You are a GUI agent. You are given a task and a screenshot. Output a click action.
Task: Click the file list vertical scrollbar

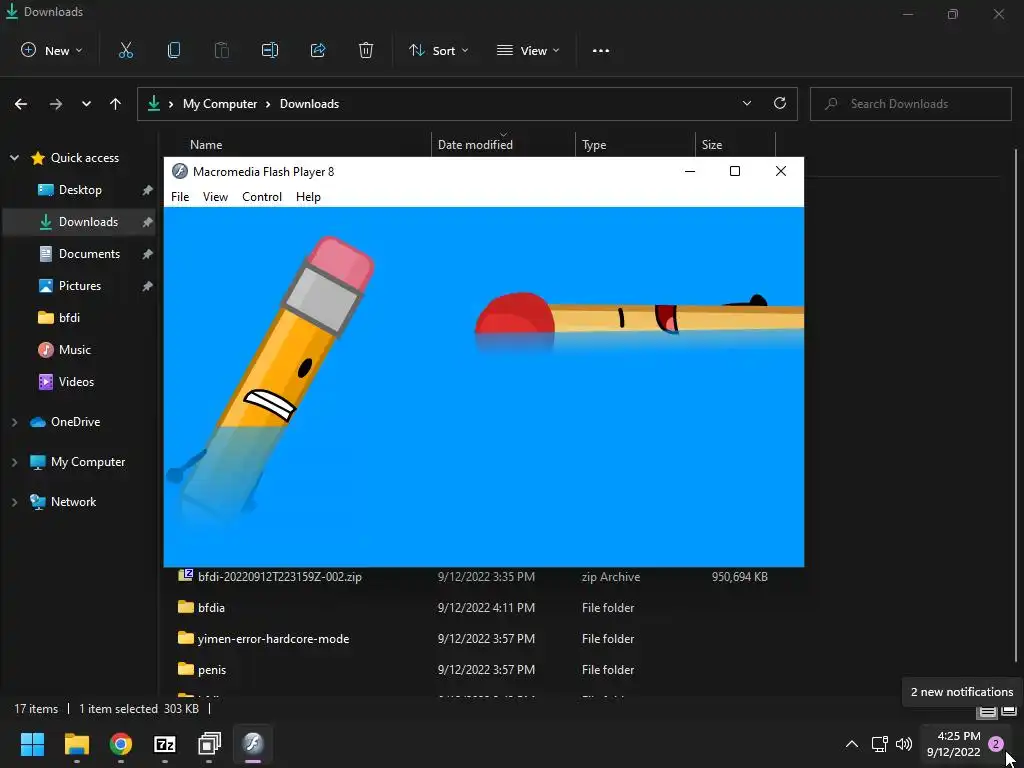coord(1016,405)
